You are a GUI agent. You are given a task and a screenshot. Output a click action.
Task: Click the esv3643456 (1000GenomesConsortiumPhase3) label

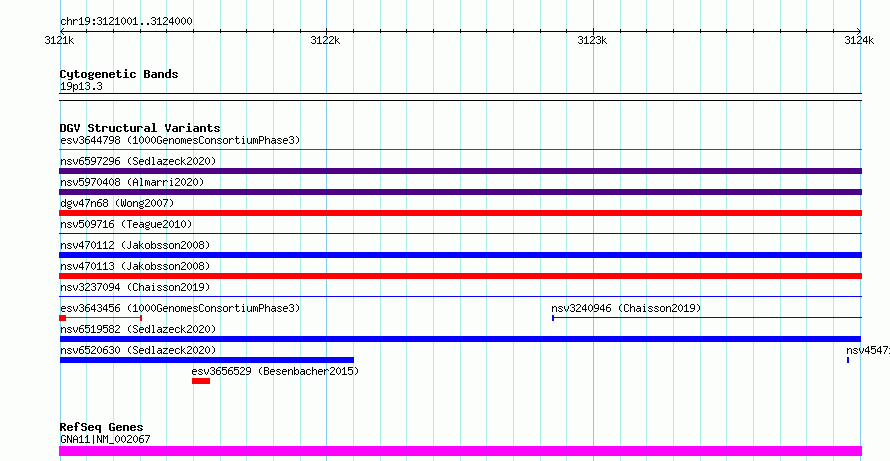coord(180,308)
